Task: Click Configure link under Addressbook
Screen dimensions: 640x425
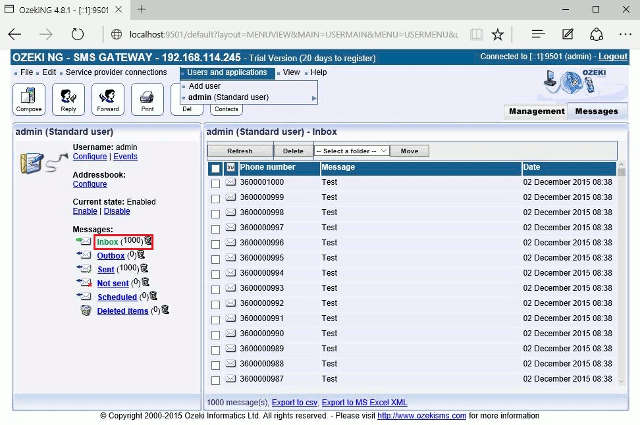Action: [90, 184]
